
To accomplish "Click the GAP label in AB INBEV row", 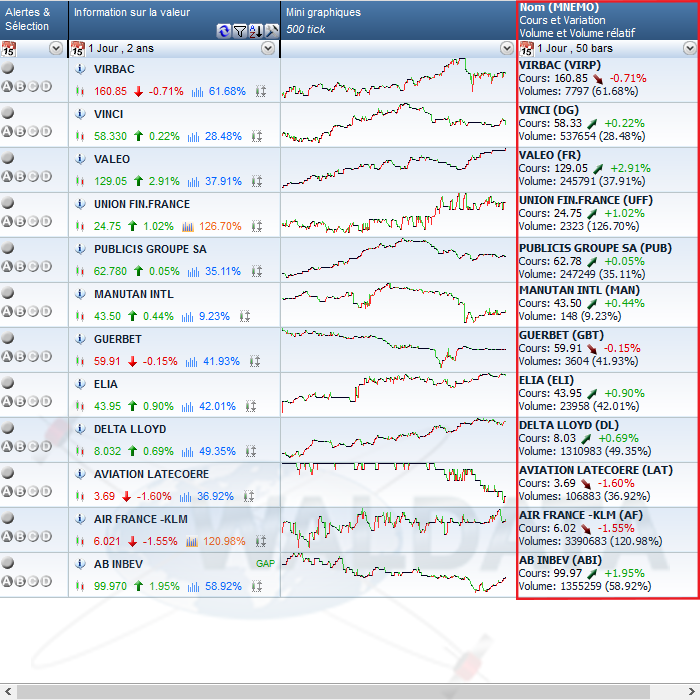I will point(265,564).
